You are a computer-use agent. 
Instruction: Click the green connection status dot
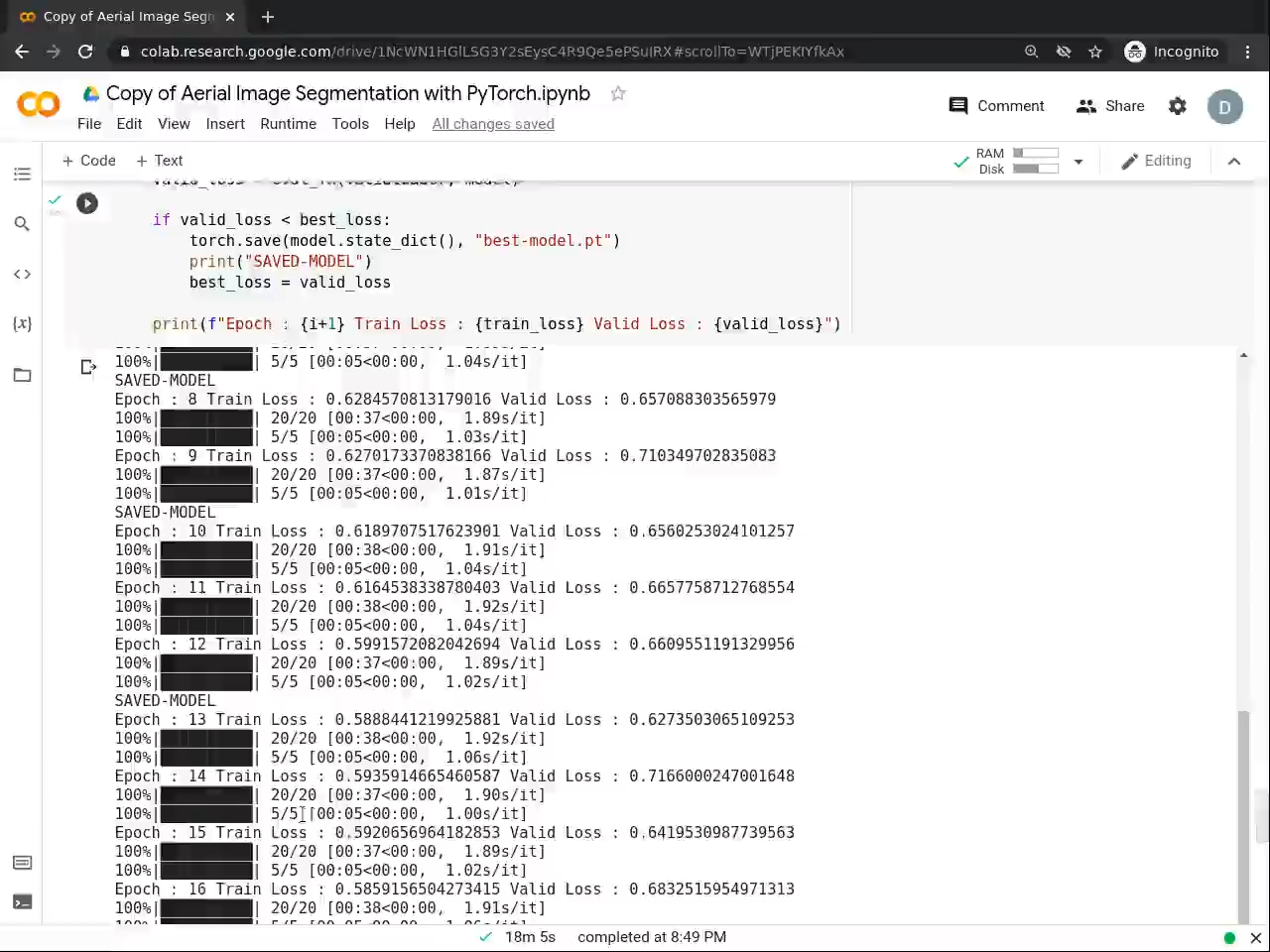click(1229, 937)
